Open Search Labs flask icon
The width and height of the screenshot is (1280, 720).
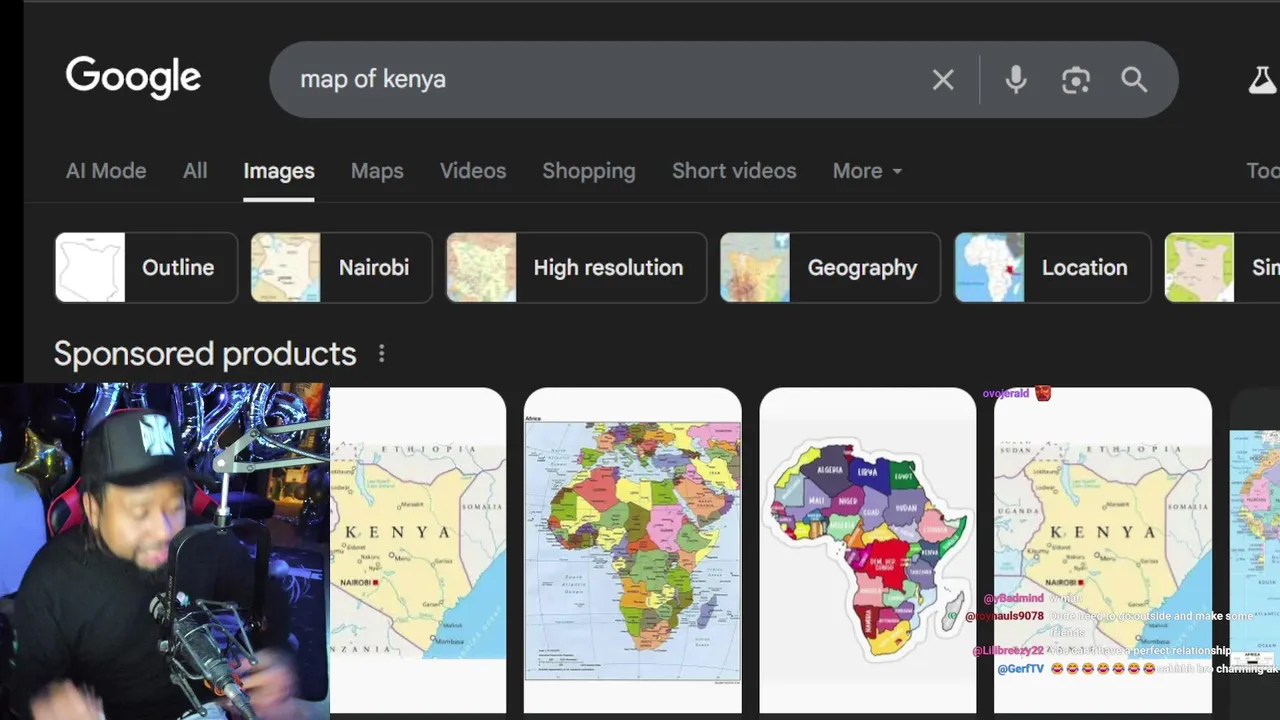(1262, 80)
